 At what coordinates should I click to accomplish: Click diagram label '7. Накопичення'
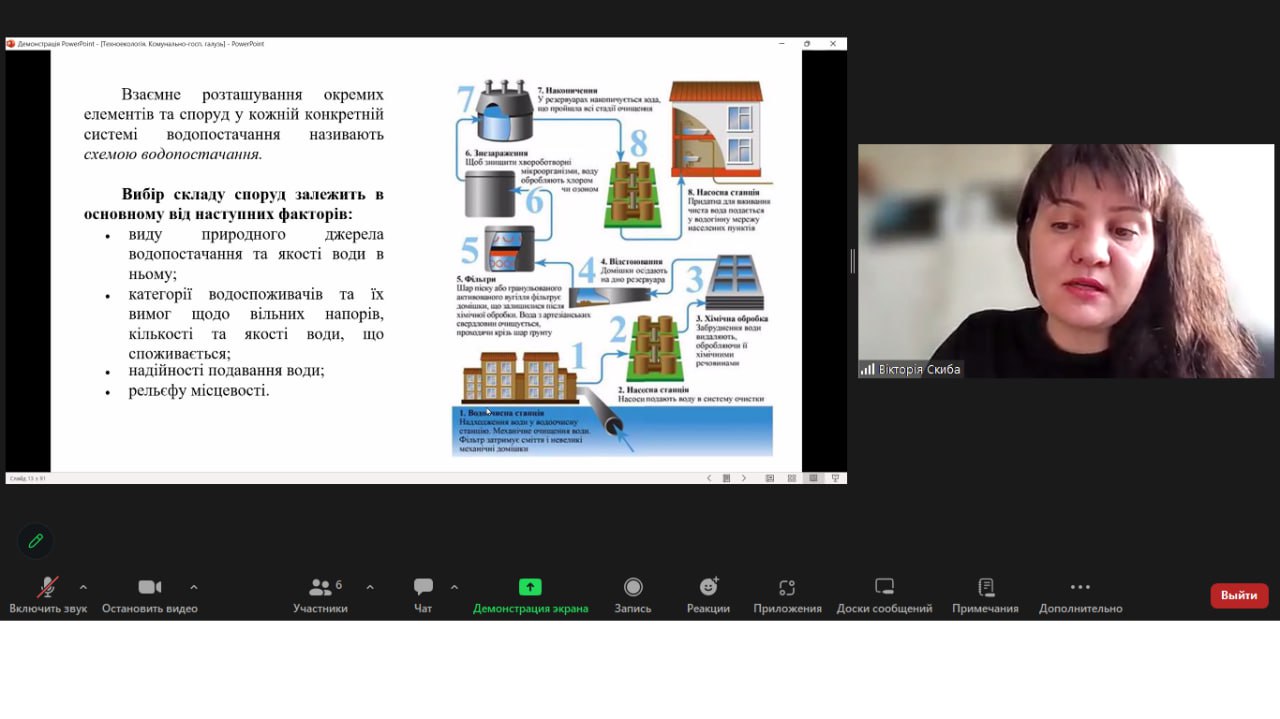pos(567,91)
